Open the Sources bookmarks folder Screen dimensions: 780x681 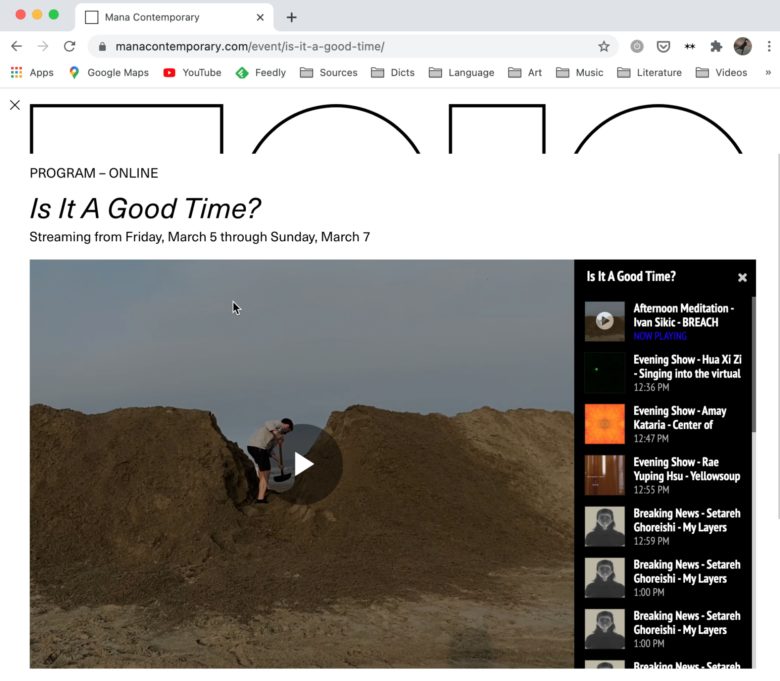pyautogui.click(x=328, y=72)
